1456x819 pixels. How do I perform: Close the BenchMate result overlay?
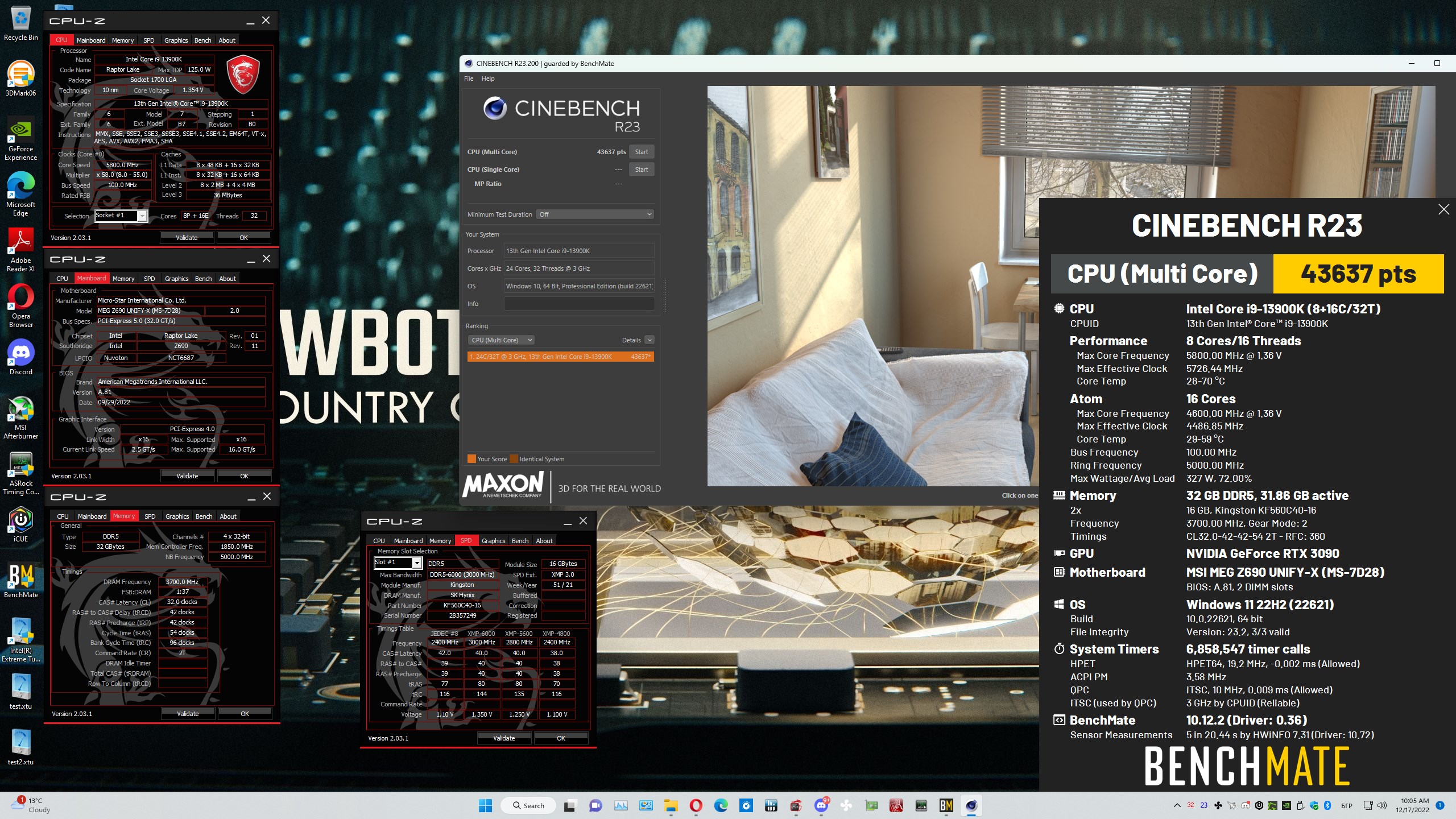click(1443, 209)
